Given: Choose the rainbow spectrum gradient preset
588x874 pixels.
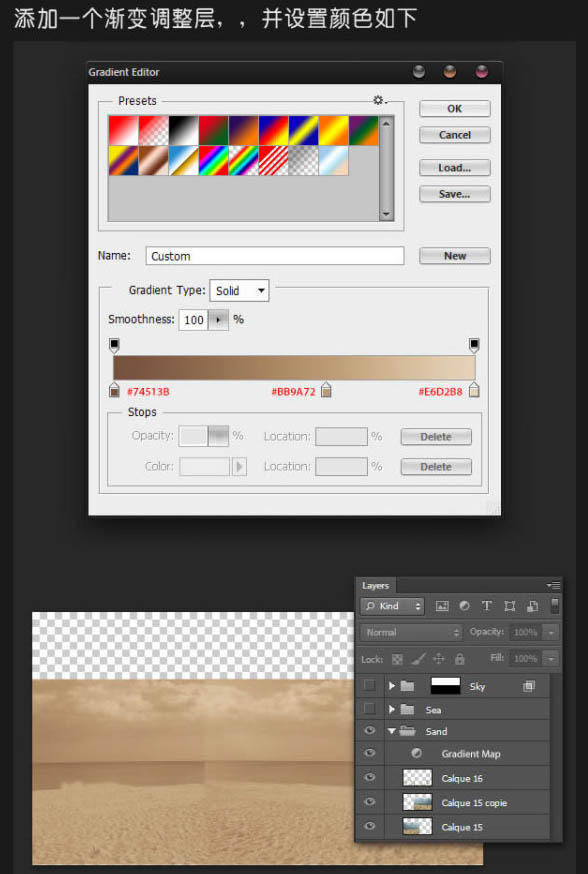Looking at the screenshot, I should [214, 161].
